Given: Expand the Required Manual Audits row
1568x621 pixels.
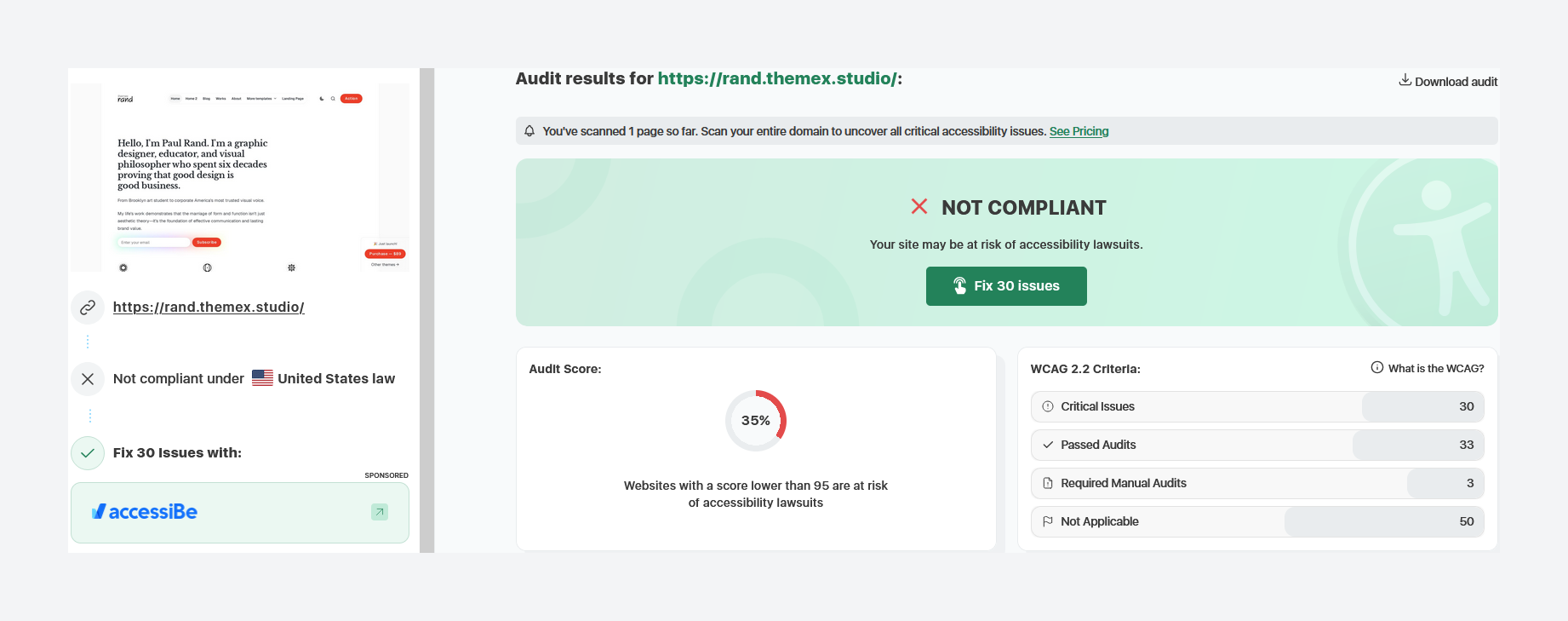Looking at the screenshot, I should point(1256,483).
